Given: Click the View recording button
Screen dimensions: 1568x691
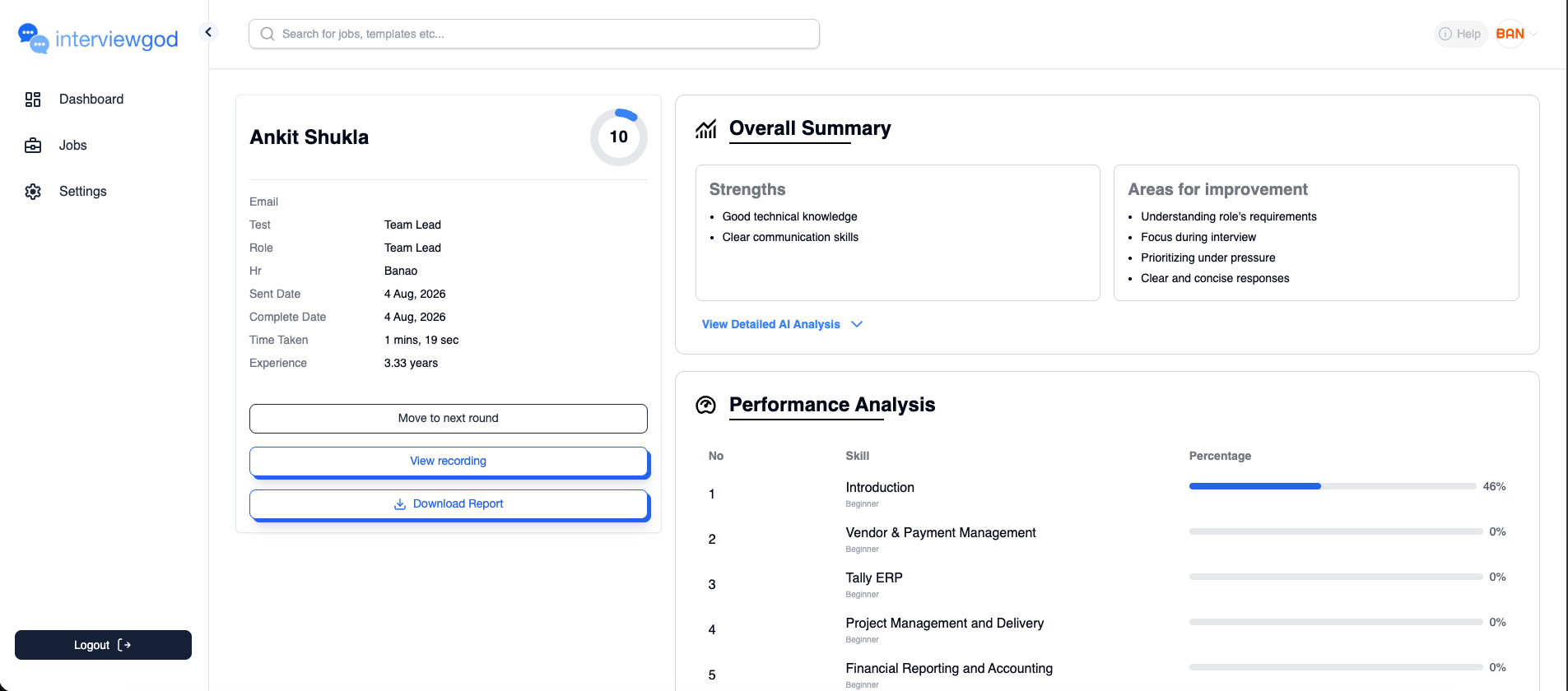Looking at the screenshot, I should [449, 461].
